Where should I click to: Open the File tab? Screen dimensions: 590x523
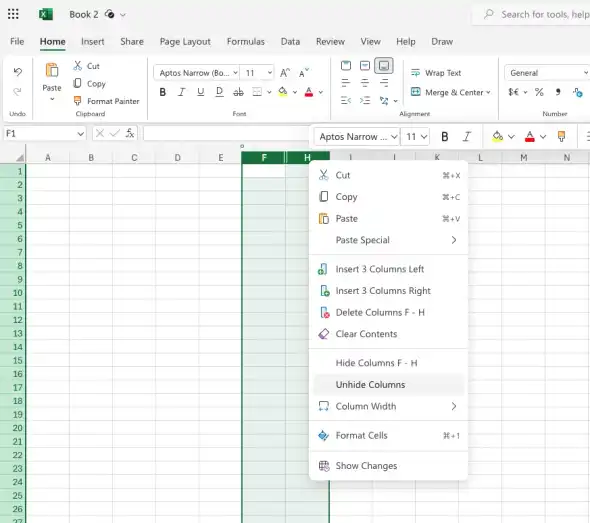pyautogui.click(x=17, y=41)
